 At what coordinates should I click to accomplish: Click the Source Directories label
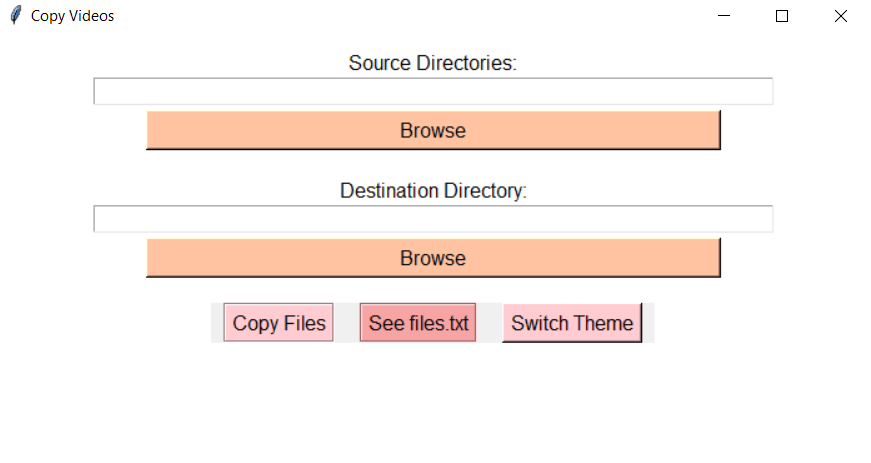[433, 63]
